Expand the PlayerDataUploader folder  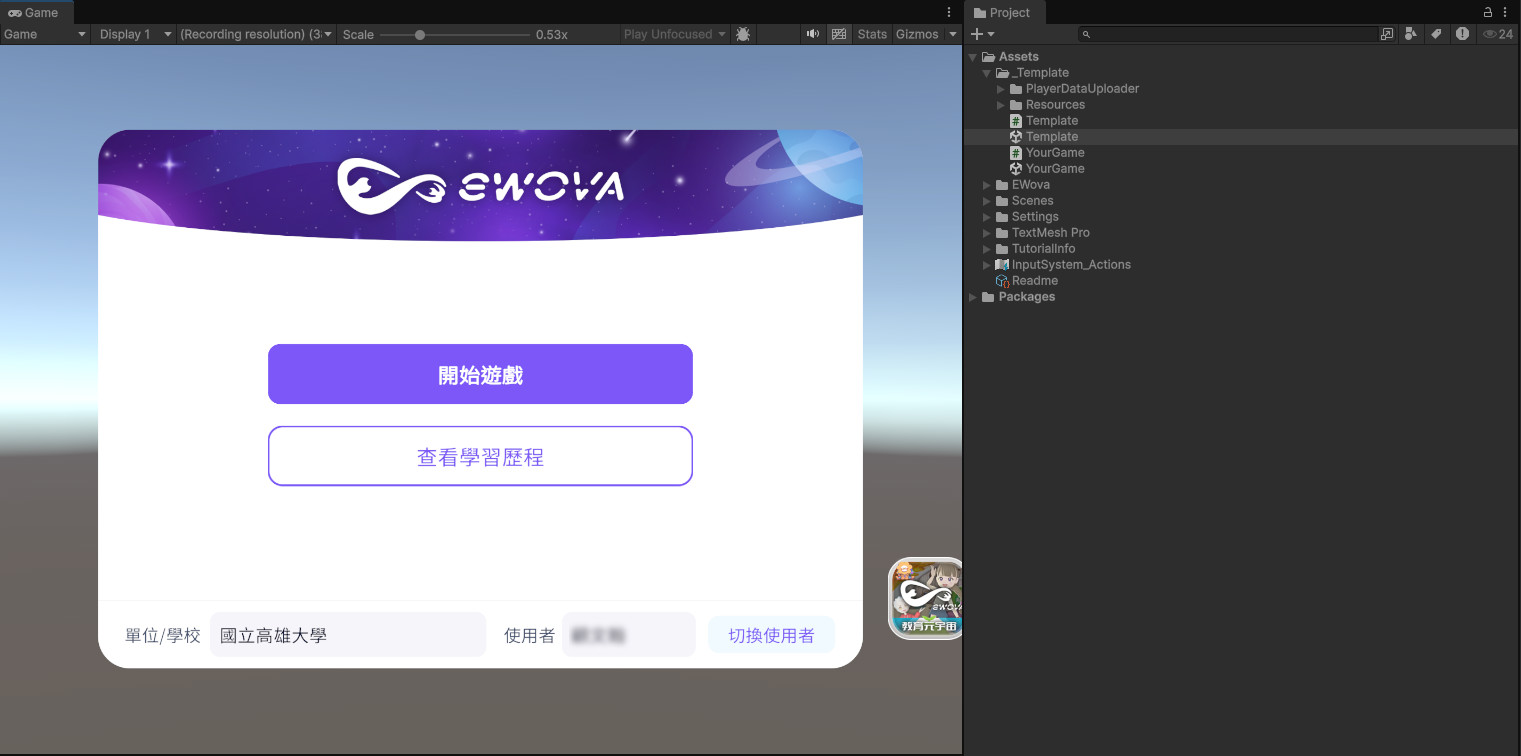[1001, 89]
